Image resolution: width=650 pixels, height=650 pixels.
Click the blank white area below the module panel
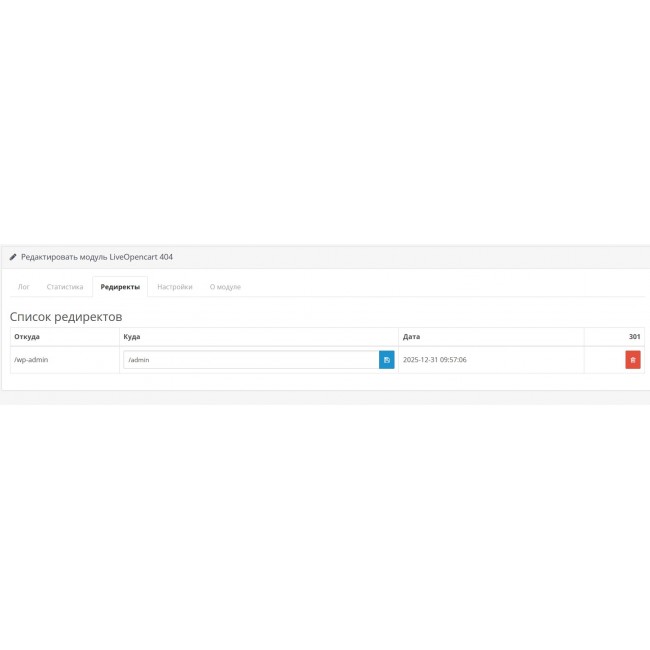(x=325, y=520)
